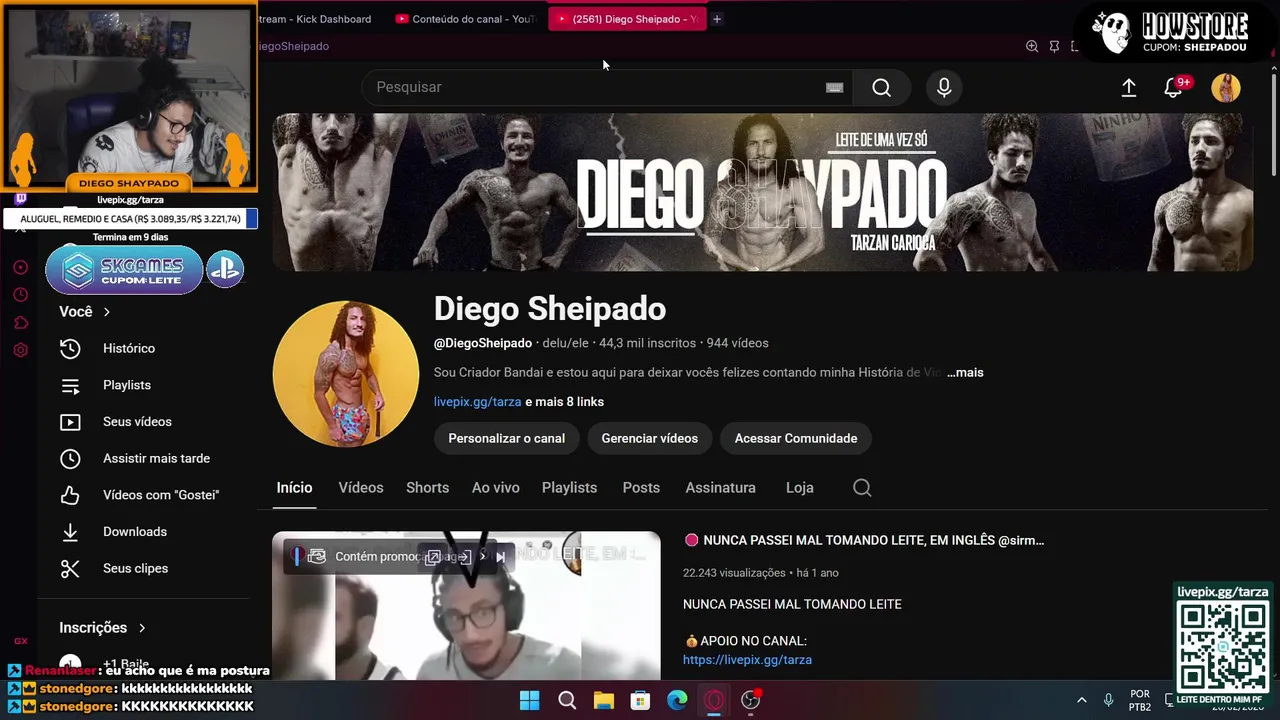
Task: Click the pin icon in address bar
Action: pyautogui.click(x=1054, y=46)
